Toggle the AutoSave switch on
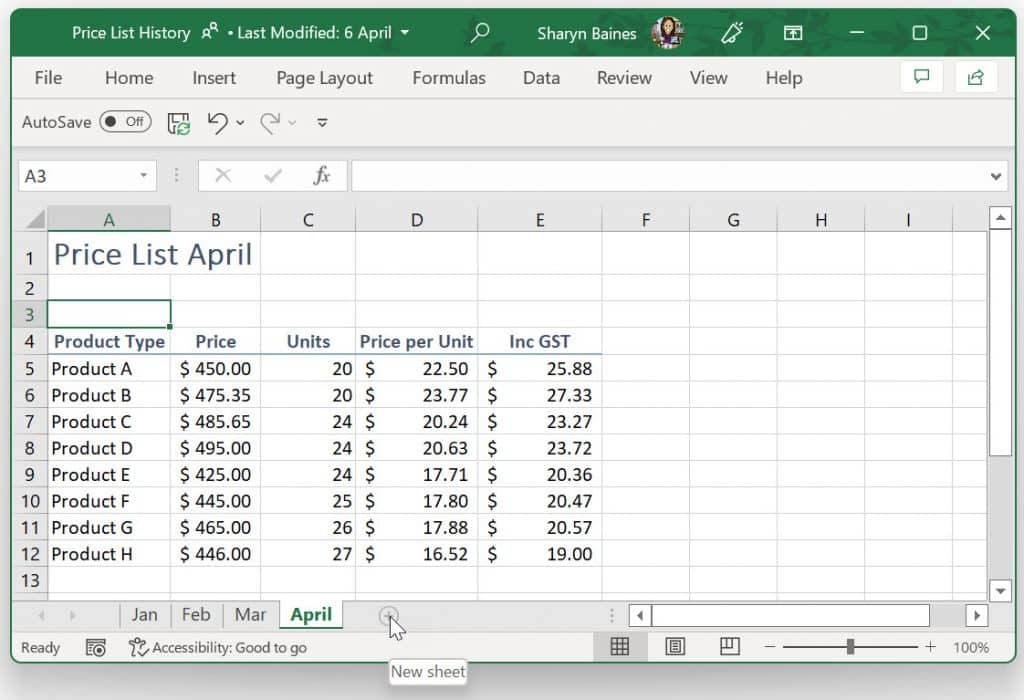This screenshot has width=1024, height=700. click(125, 122)
